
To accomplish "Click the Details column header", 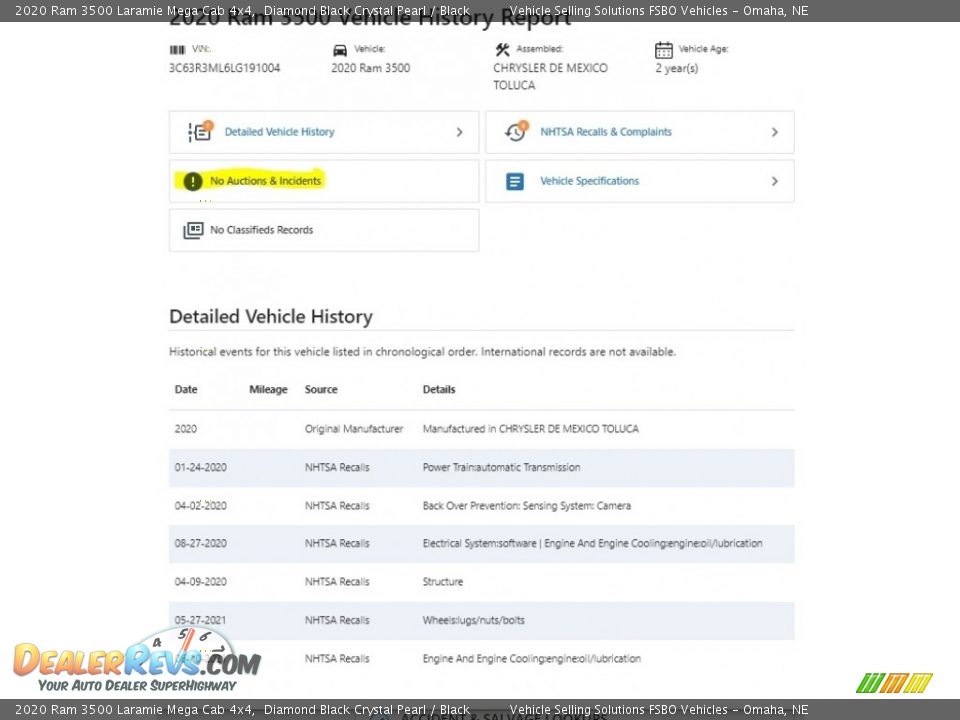I will point(439,389).
